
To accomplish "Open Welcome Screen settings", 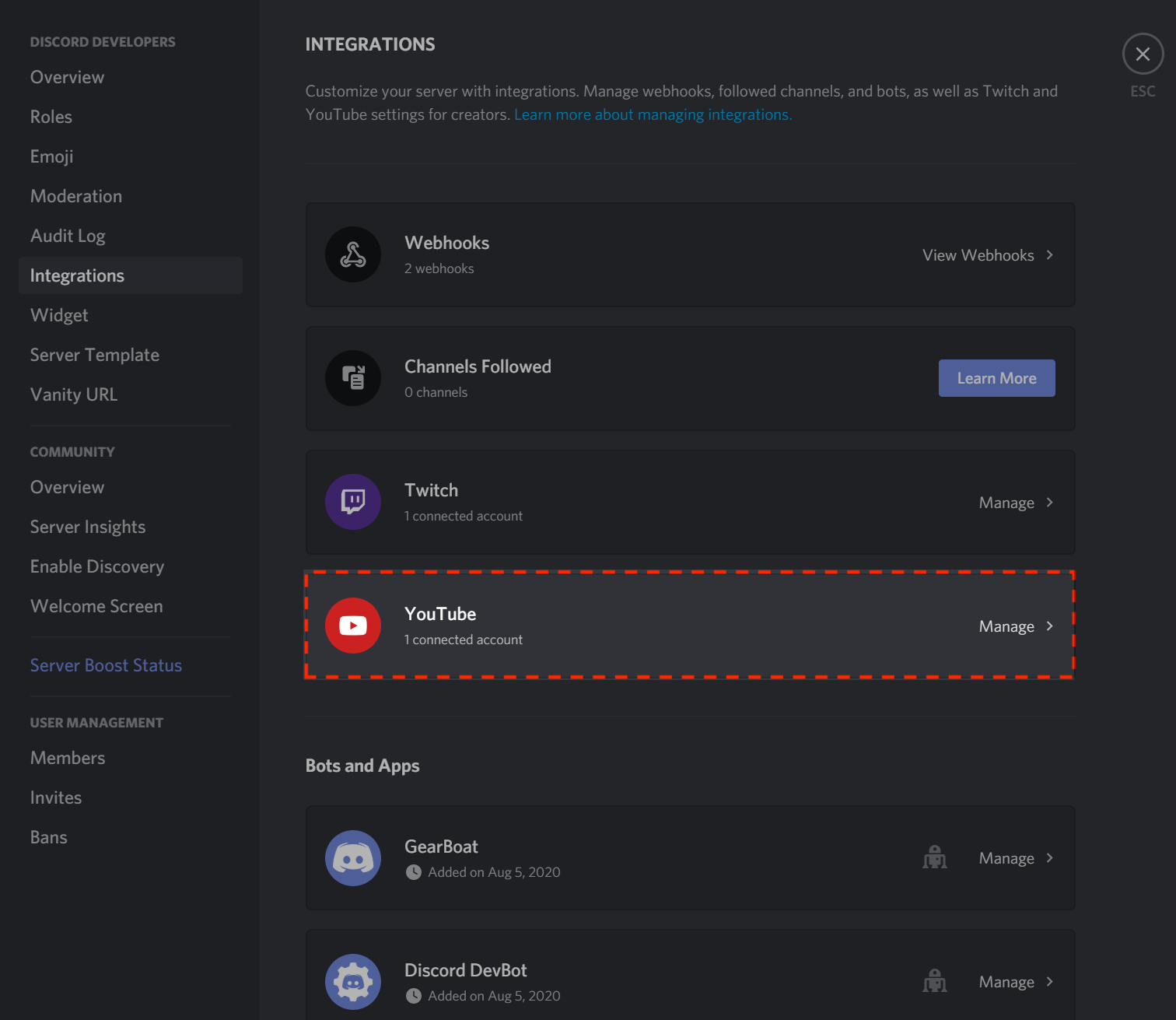I will pyautogui.click(x=131, y=606).
